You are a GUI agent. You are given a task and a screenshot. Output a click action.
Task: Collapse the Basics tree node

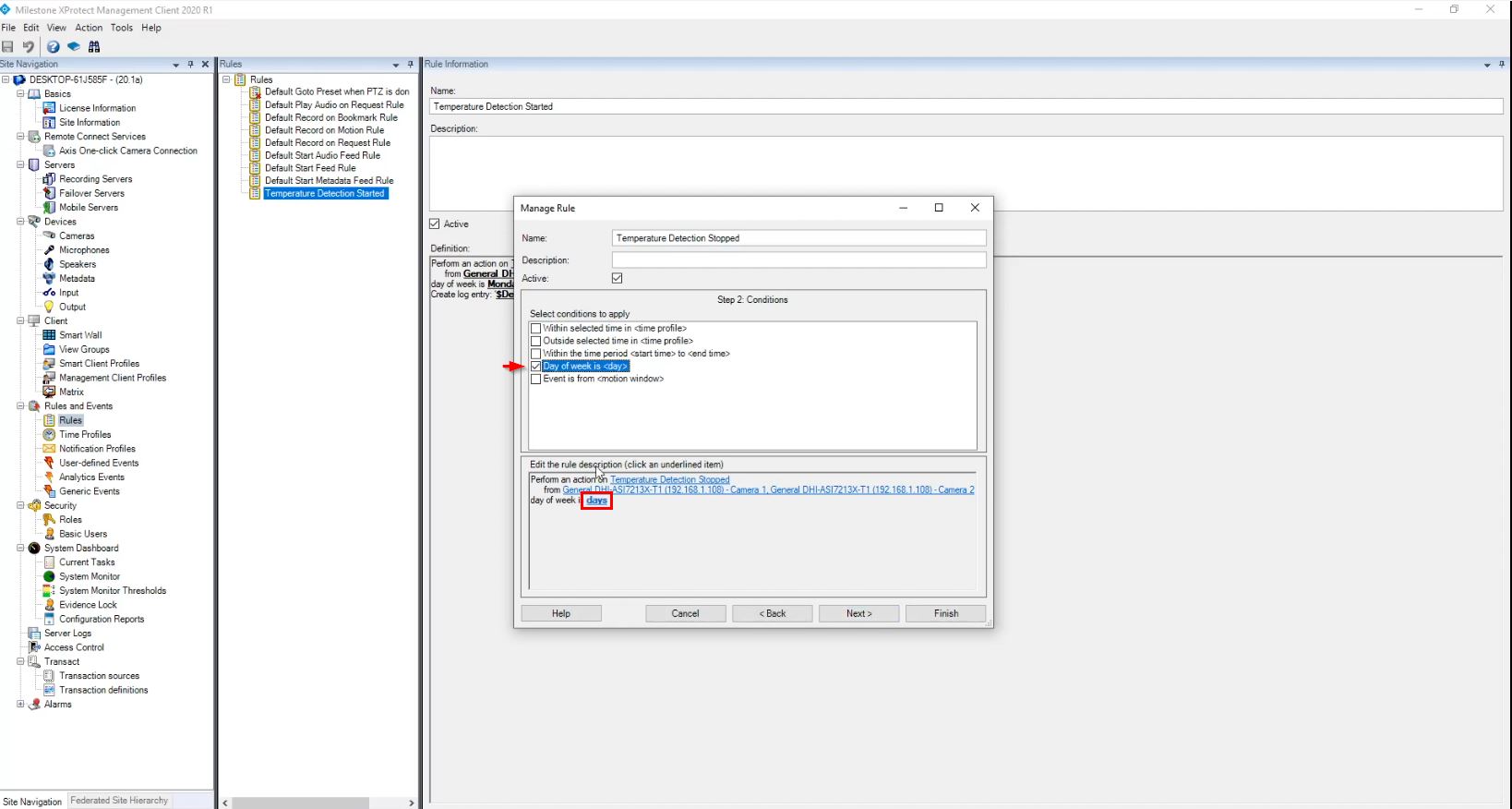coord(20,94)
